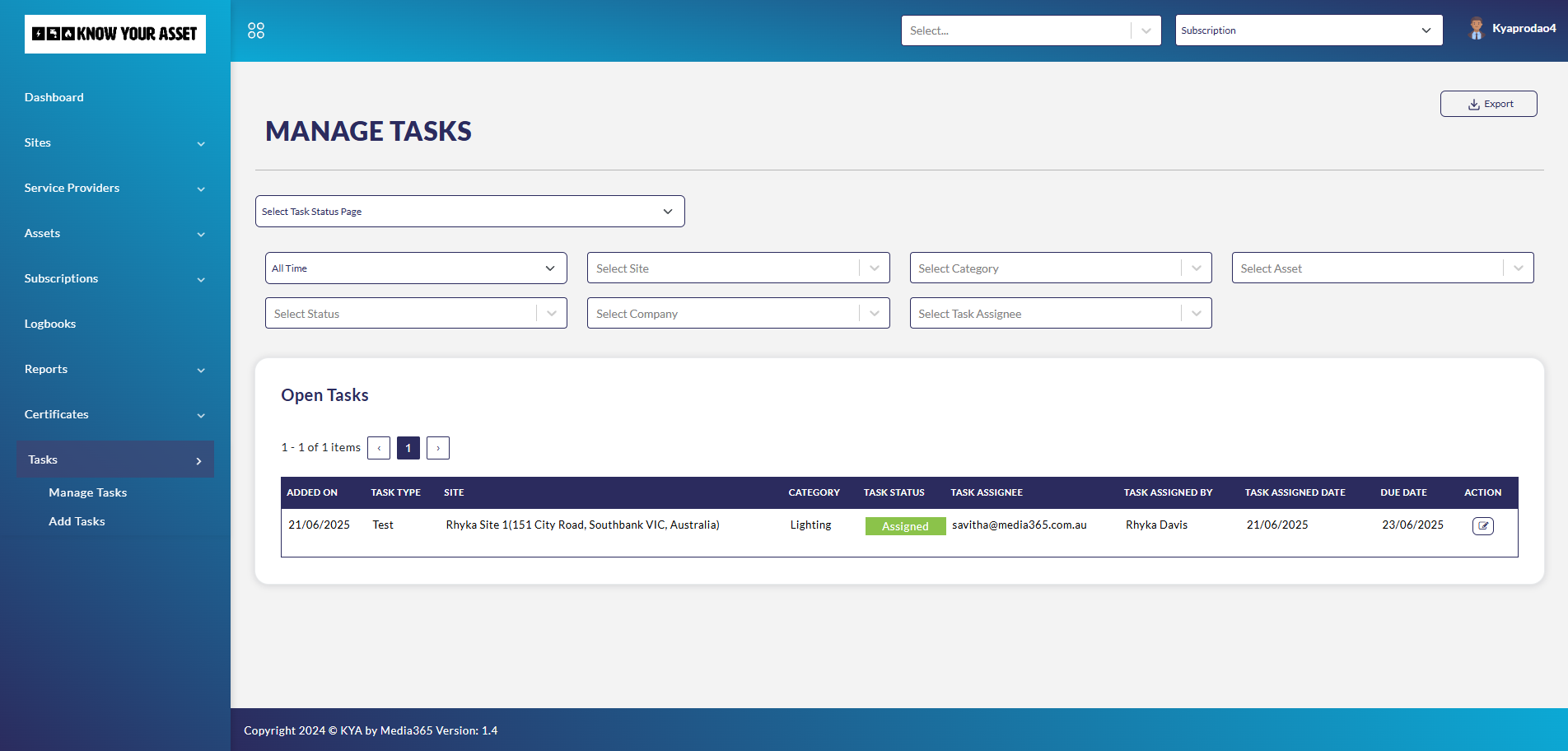
Task: Expand the Sites menu chevron
Action: point(201,144)
